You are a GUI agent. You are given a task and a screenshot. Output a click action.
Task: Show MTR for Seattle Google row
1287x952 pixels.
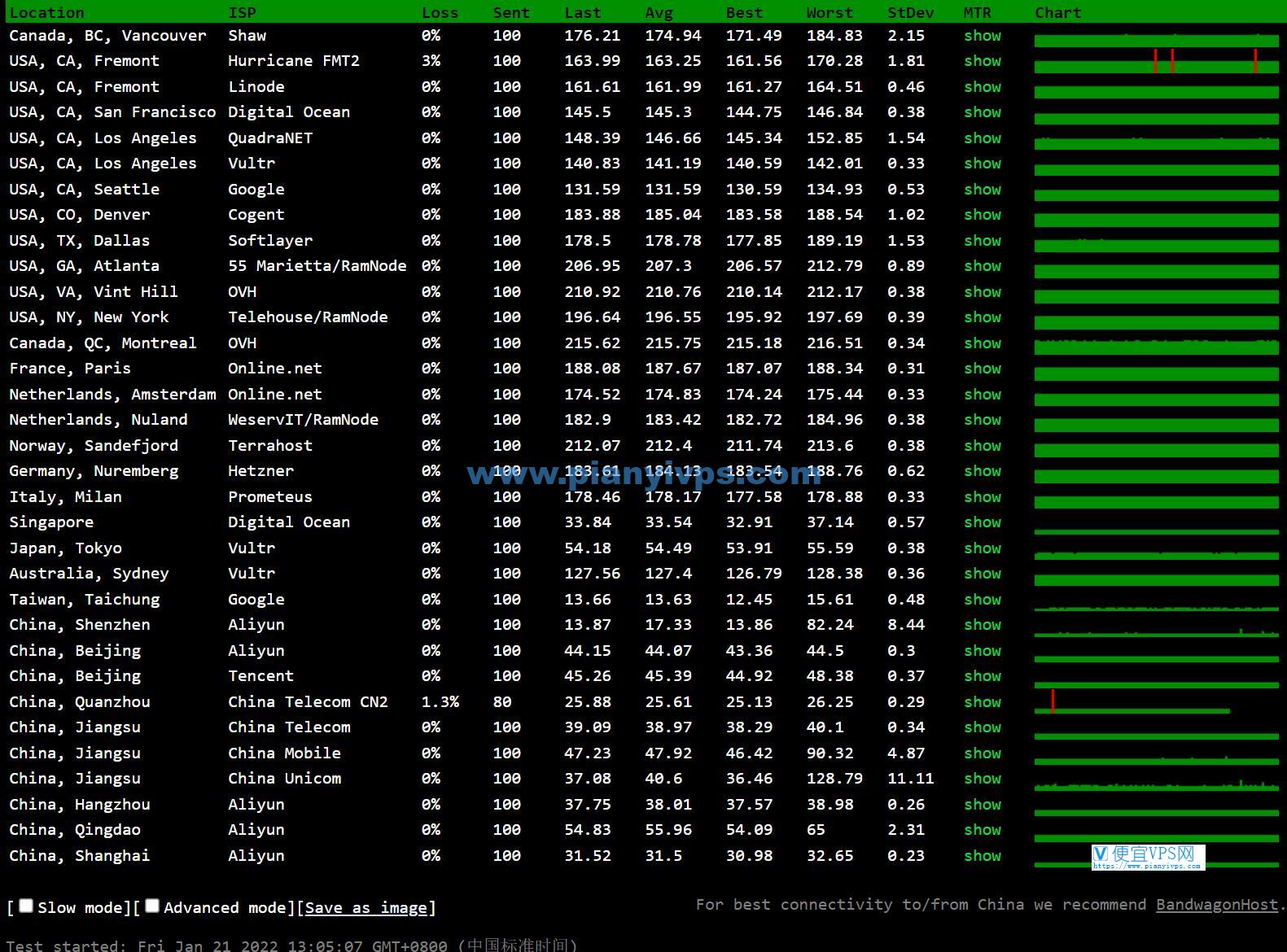pos(983,189)
